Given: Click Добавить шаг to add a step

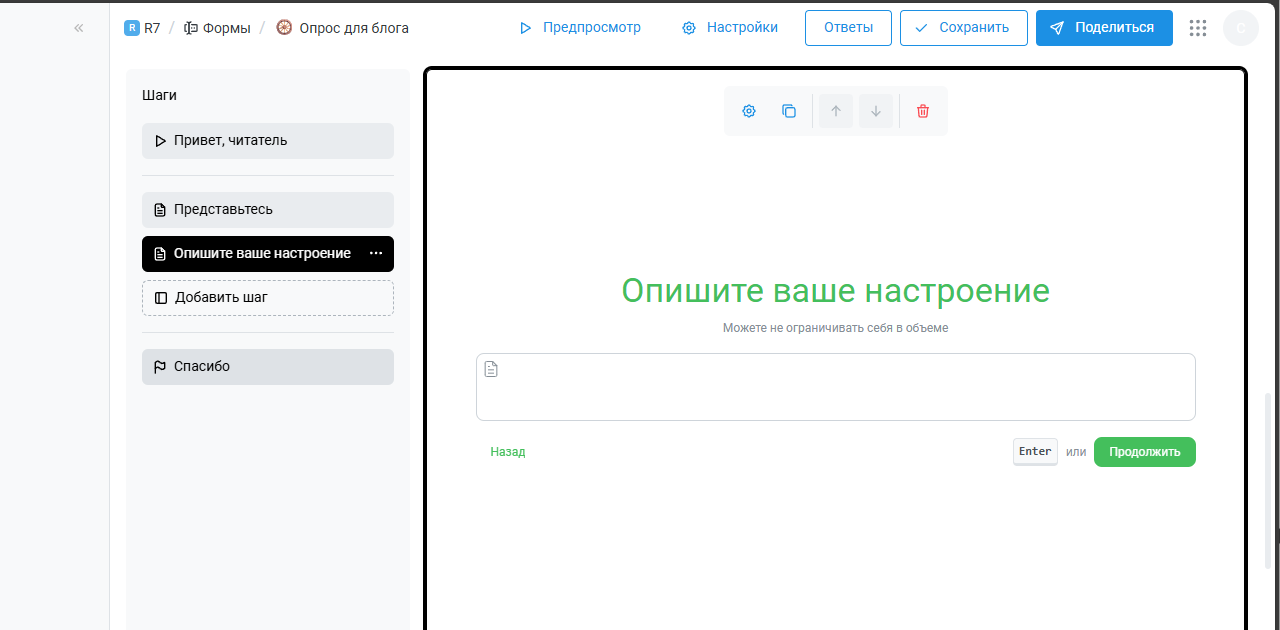Looking at the screenshot, I should point(268,298).
